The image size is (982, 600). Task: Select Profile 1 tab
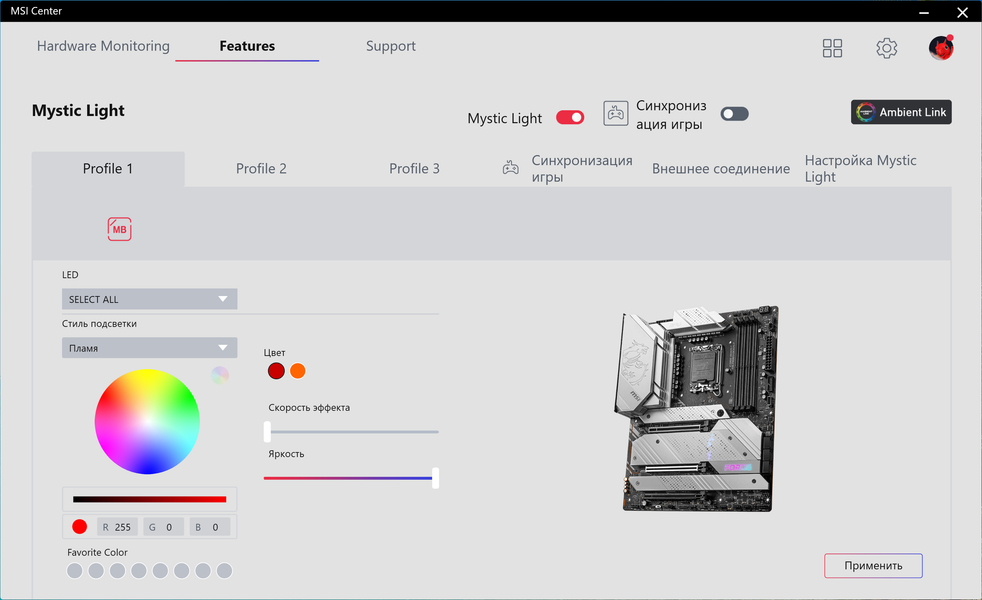coord(108,168)
